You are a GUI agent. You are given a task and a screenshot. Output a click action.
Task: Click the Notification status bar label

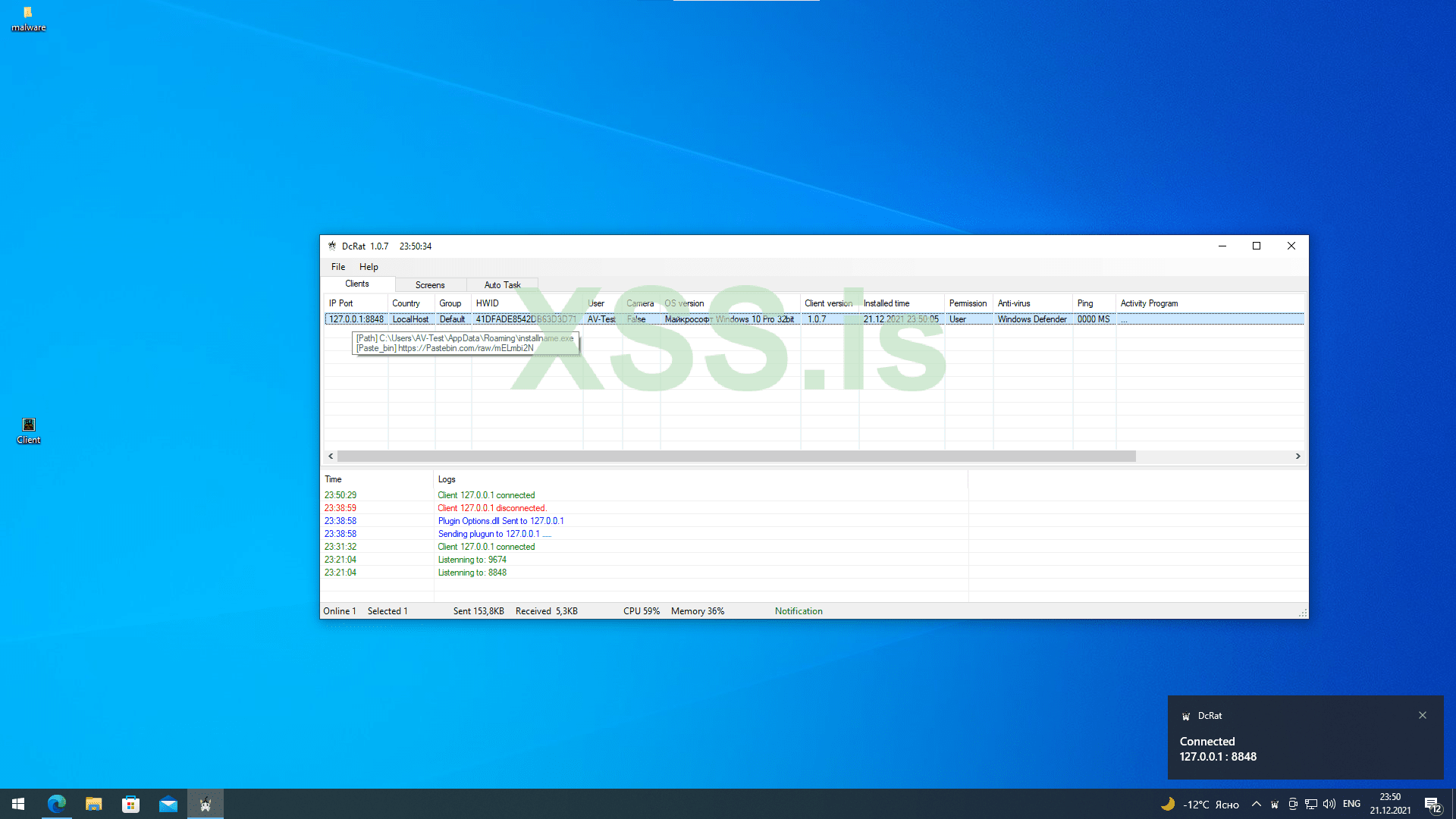[799, 611]
